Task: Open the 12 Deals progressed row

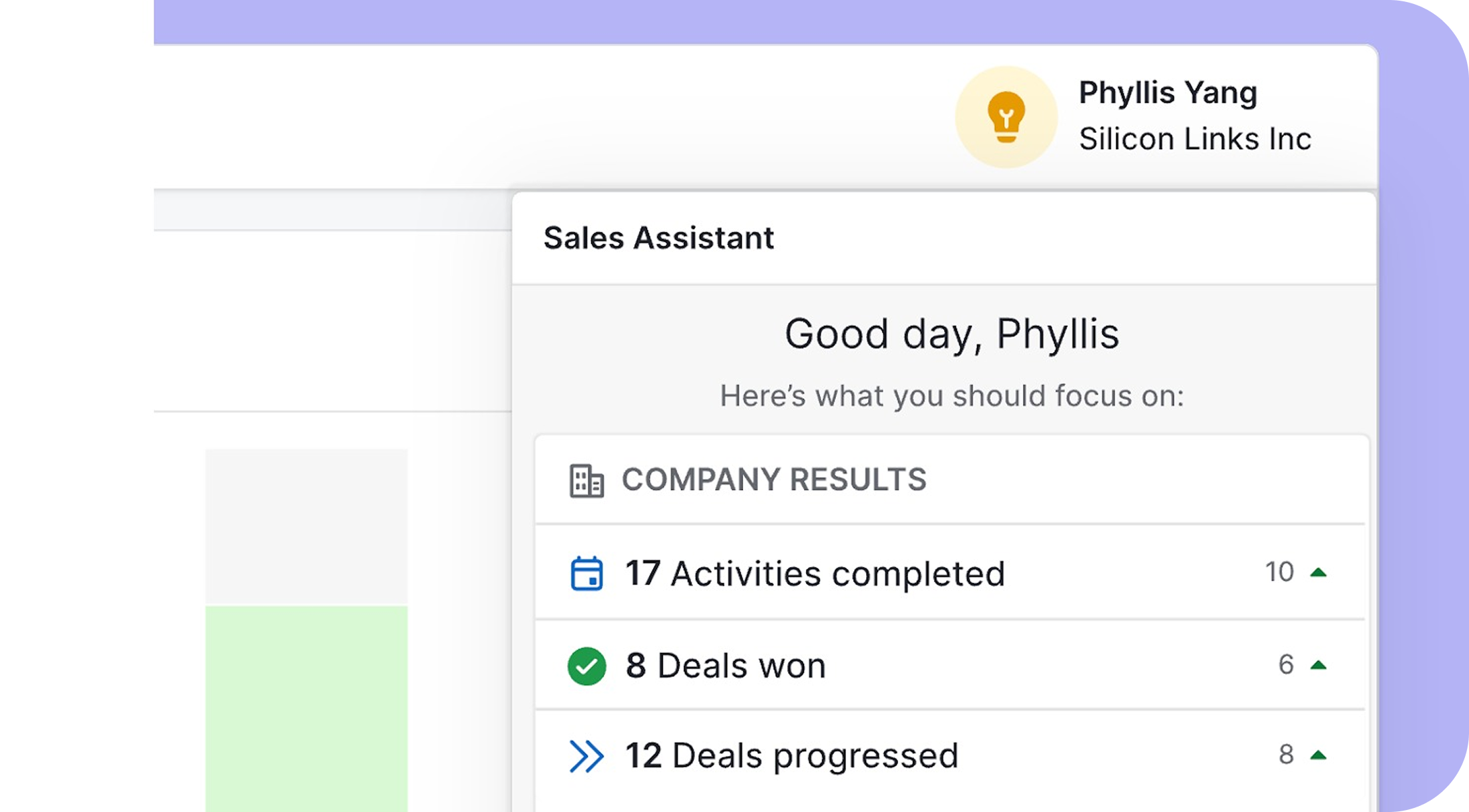Action: point(792,756)
